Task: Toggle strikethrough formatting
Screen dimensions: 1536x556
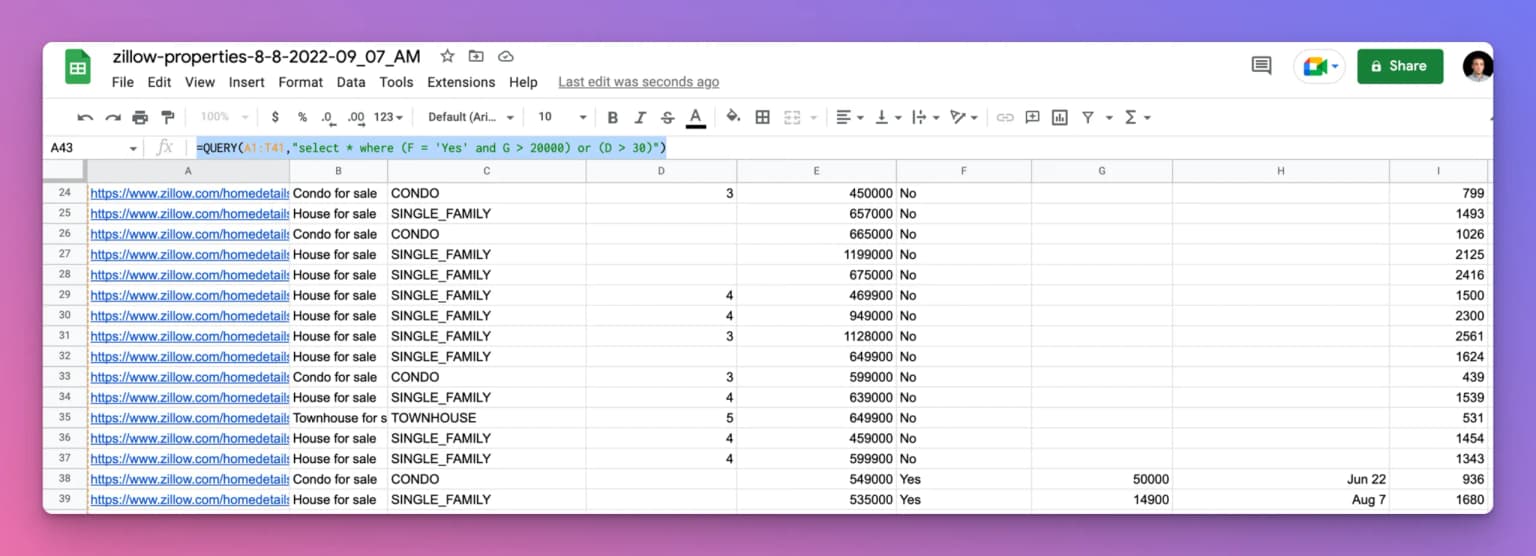Action: [x=667, y=117]
